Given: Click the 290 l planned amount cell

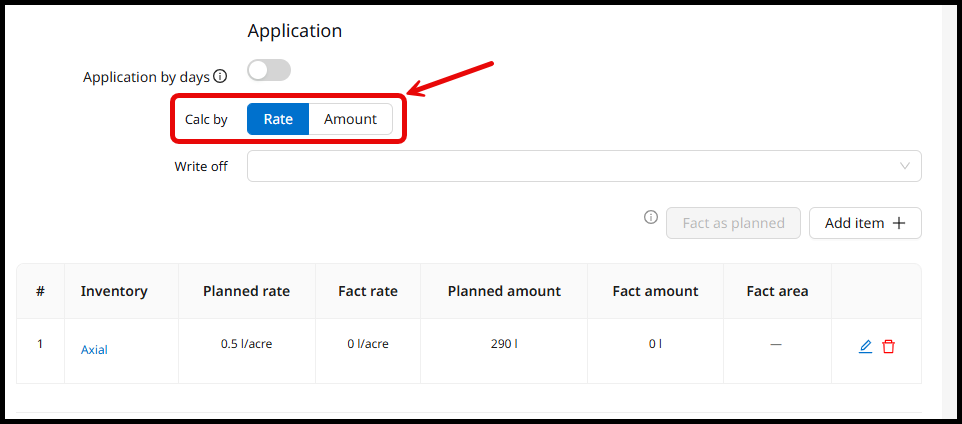Looking at the screenshot, I should pyautogui.click(x=504, y=344).
